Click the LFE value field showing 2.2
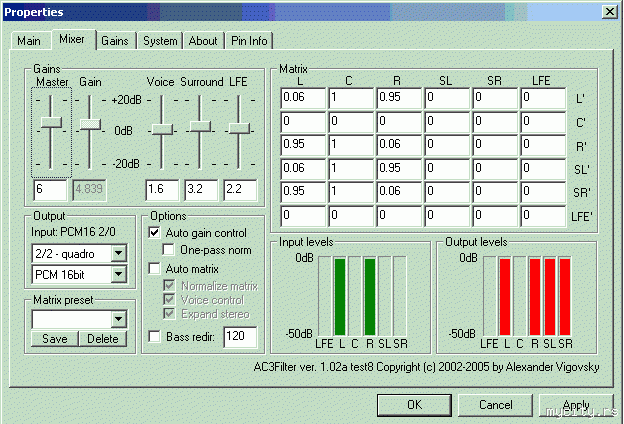The width and height of the screenshot is (624, 424). [240, 190]
